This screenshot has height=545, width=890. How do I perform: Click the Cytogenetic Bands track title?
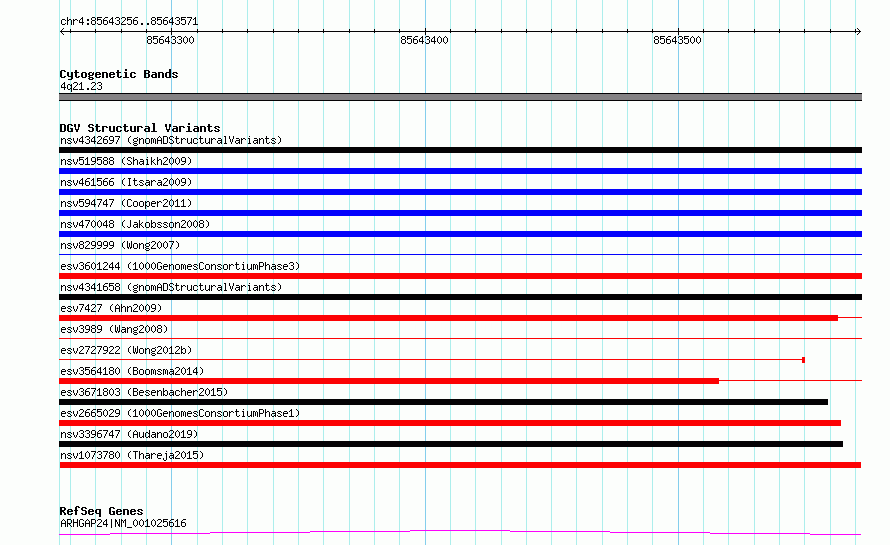[x=119, y=74]
